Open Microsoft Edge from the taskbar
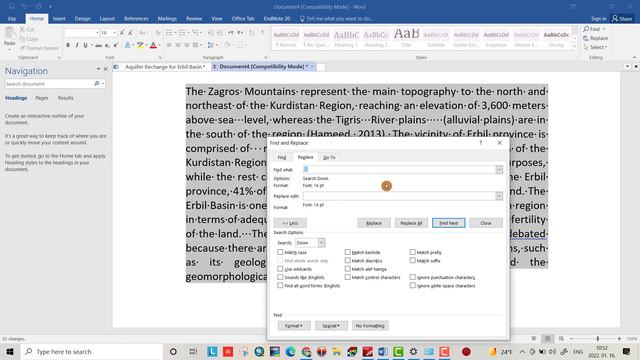The width and height of the screenshot is (640, 360). point(290,351)
